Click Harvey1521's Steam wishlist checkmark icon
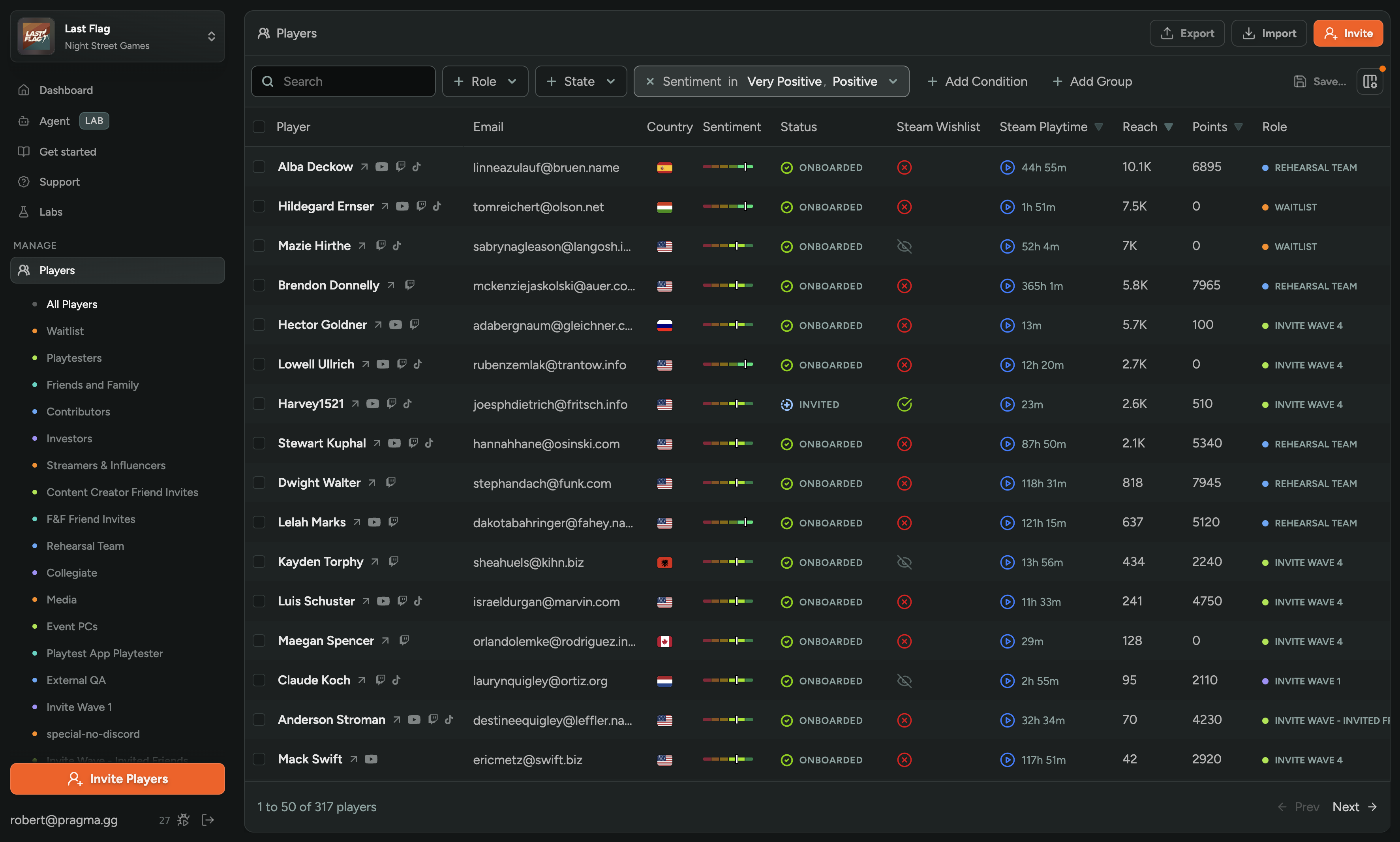Viewport: 1400px width, 842px height. click(x=905, y=404)
